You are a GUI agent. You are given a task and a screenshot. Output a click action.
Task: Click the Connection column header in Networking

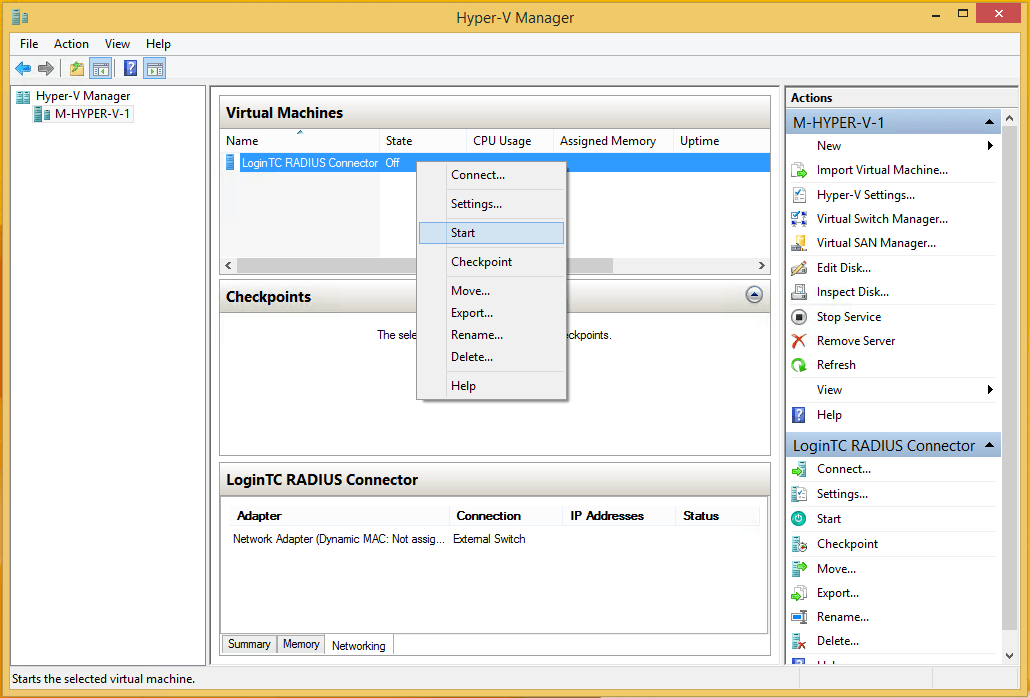506,516
